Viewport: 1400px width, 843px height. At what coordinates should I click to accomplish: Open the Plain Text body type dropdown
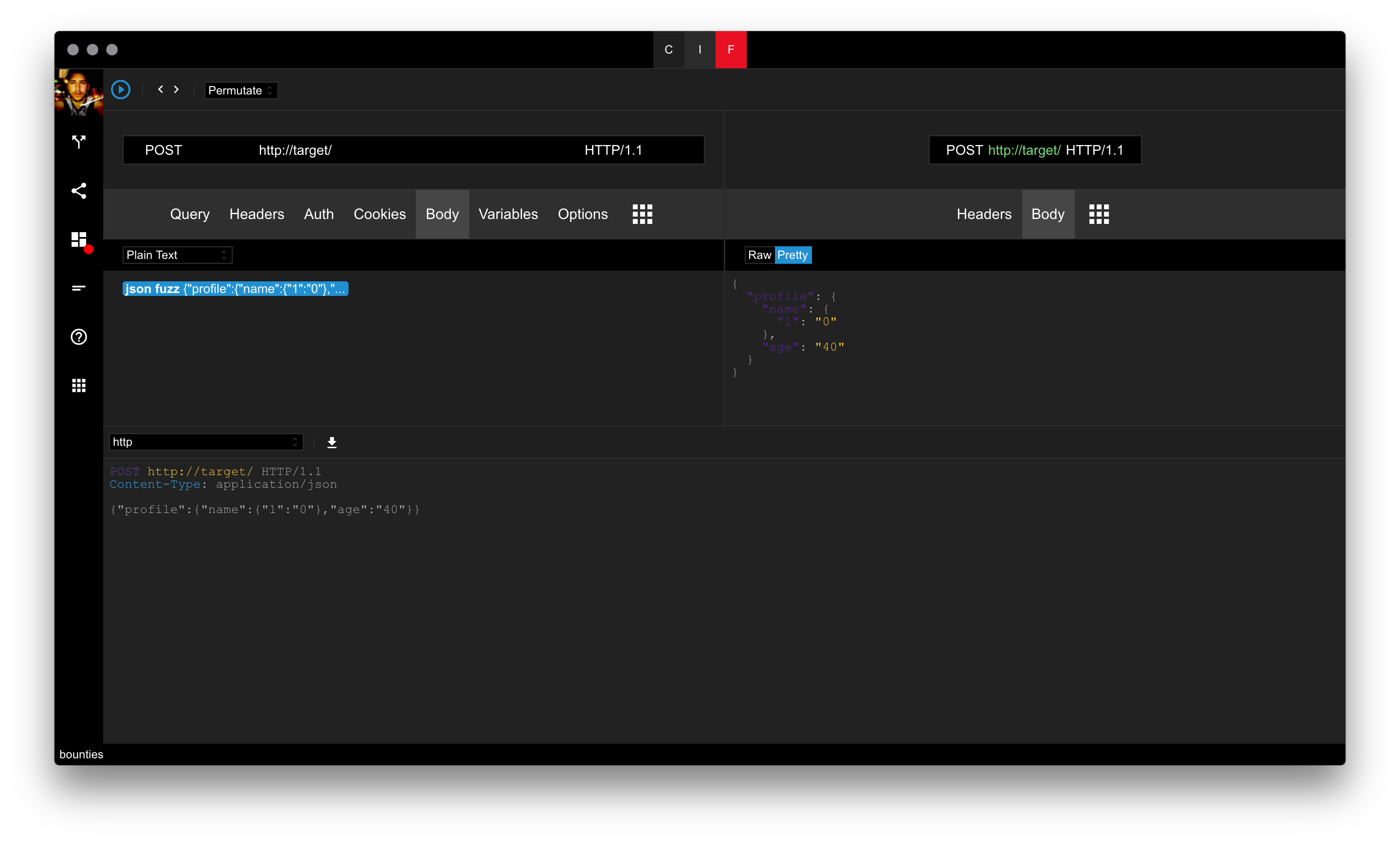[177, 255]
